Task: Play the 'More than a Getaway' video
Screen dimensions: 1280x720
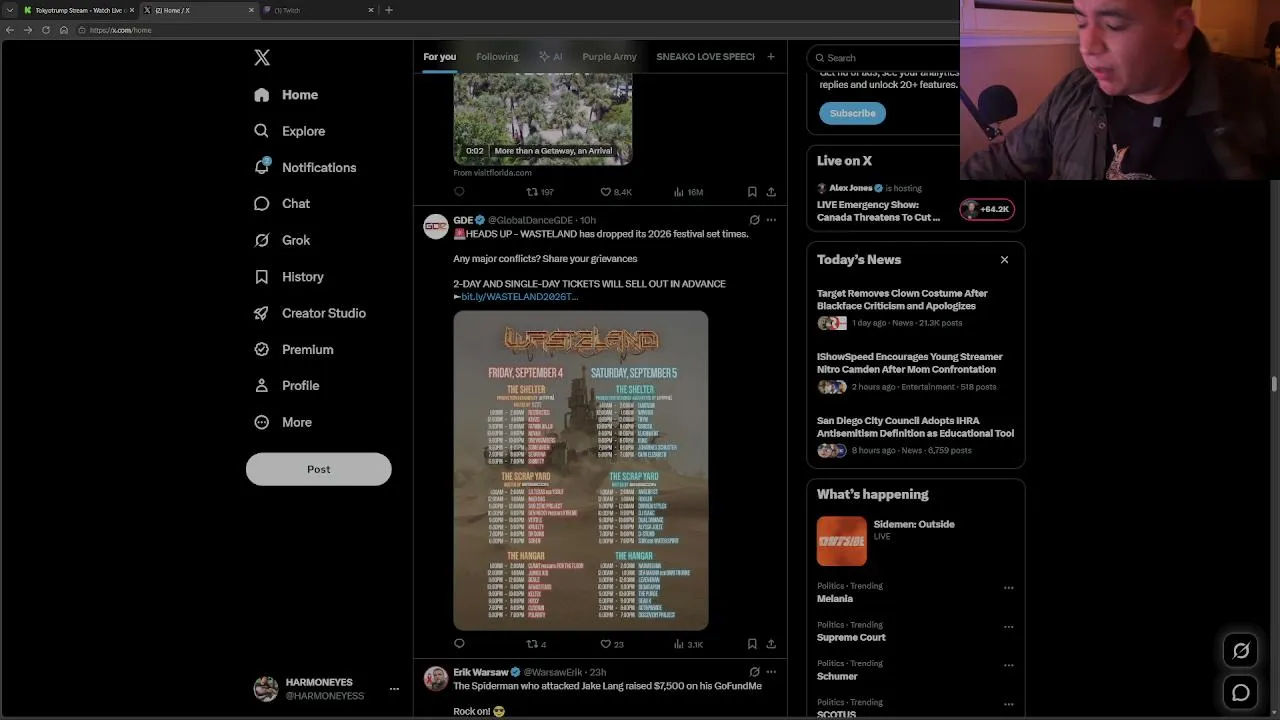Action: click(543, 117)
